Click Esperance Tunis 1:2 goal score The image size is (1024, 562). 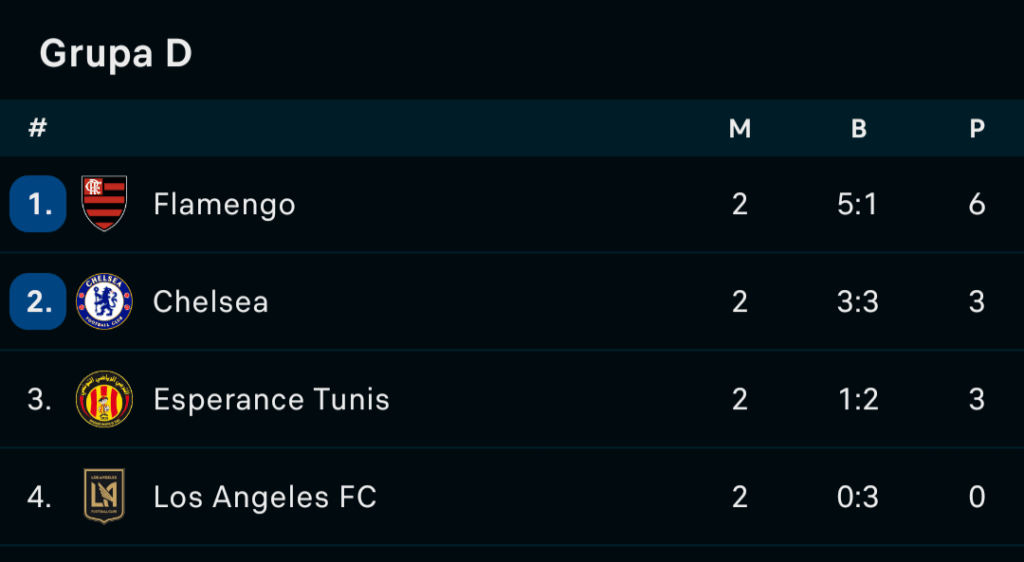(858, 399)
